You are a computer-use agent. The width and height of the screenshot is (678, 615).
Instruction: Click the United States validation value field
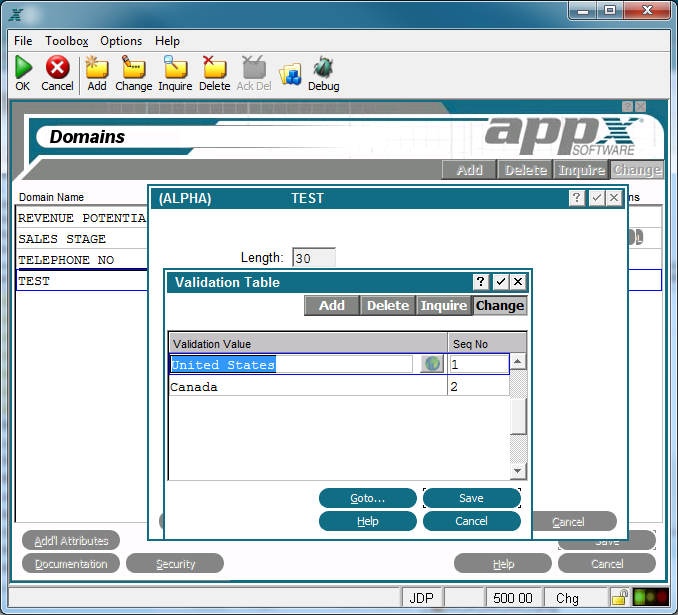pyautogui.click(x=291, y=364)
